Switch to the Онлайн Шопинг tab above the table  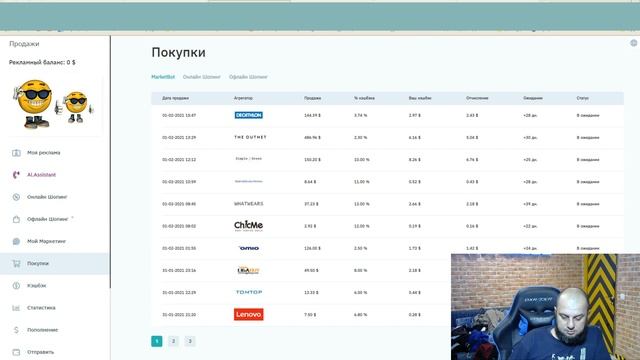point(202,77)
